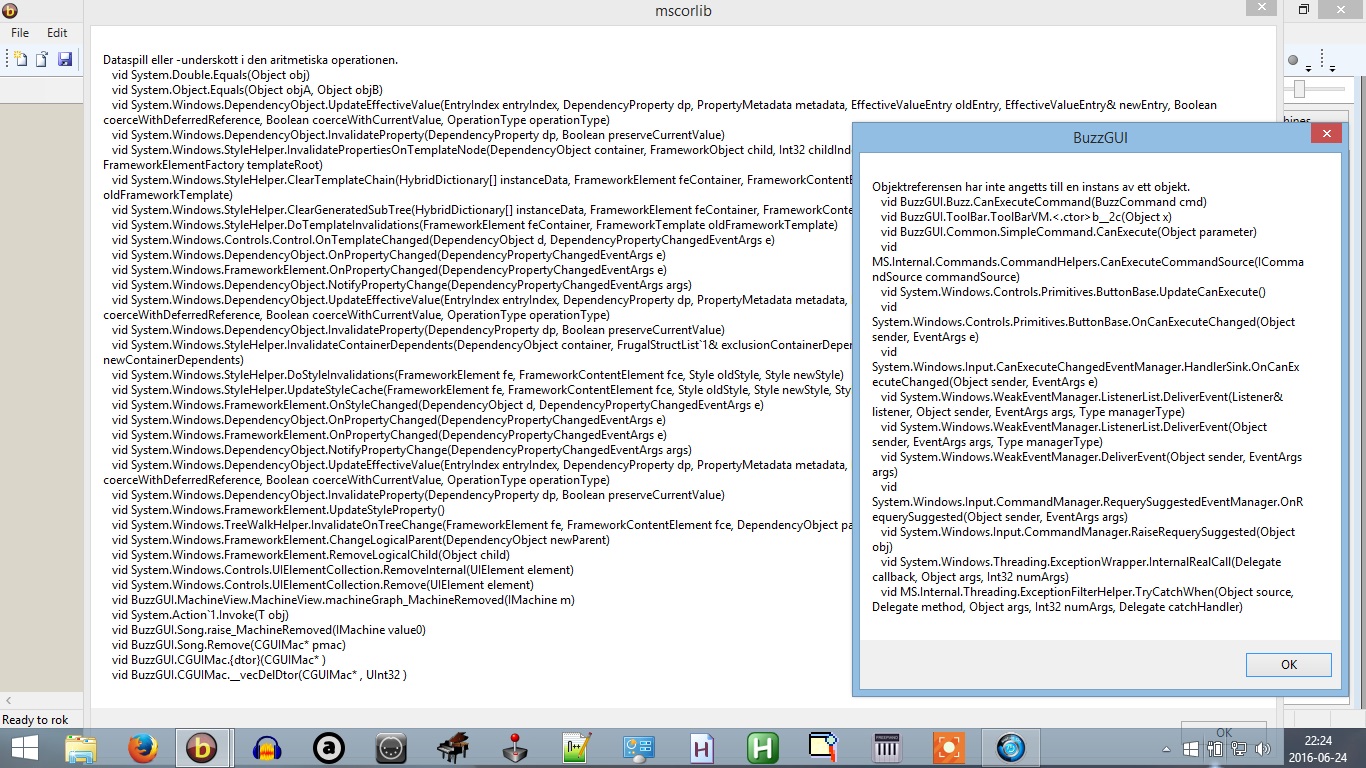This screenshot has width=1366, height=768.
Task: Click the 'BuzzGUI.ToolBar.ToolBarVM' stack line
Action: [1025, 217]
